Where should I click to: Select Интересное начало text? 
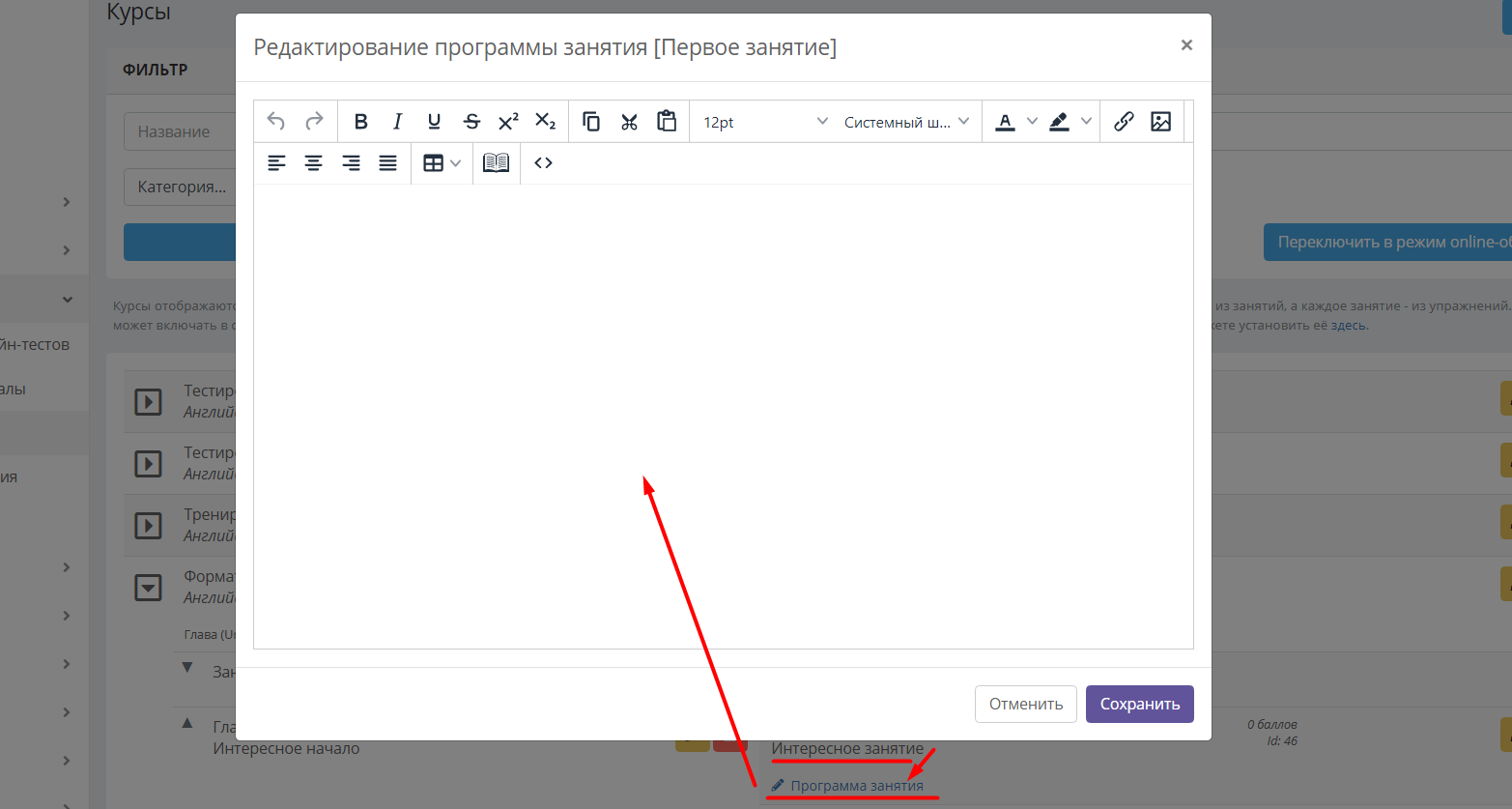286,748
